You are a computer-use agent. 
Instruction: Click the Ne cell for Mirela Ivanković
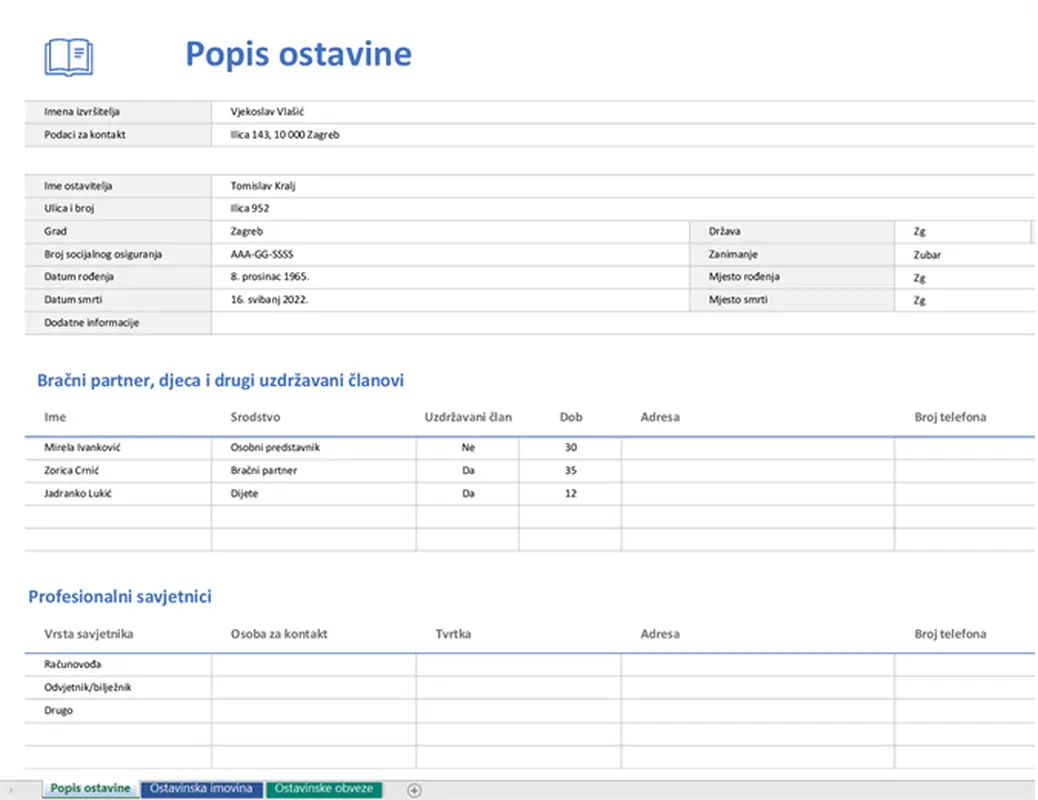coord(468,447)
